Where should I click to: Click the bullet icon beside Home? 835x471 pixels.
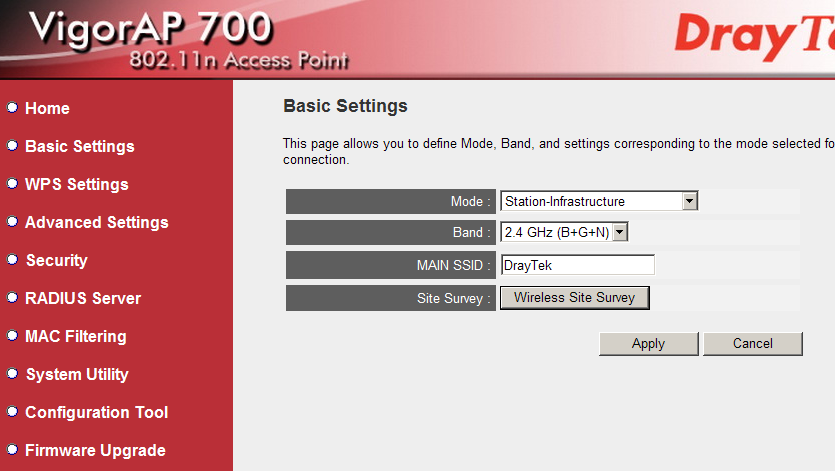click(12, 108)
